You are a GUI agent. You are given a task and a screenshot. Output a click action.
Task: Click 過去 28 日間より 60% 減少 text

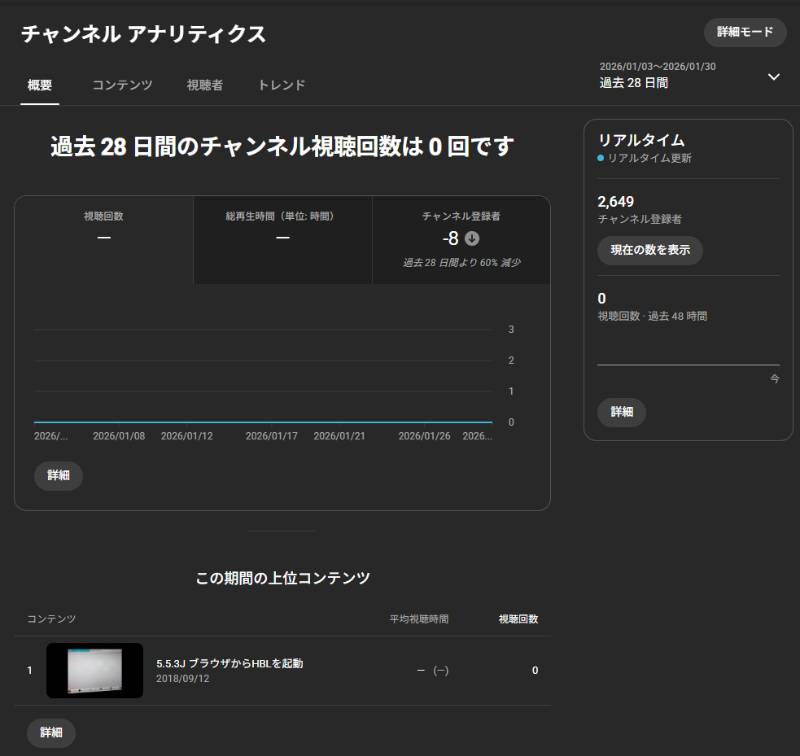tap(461, 262)
